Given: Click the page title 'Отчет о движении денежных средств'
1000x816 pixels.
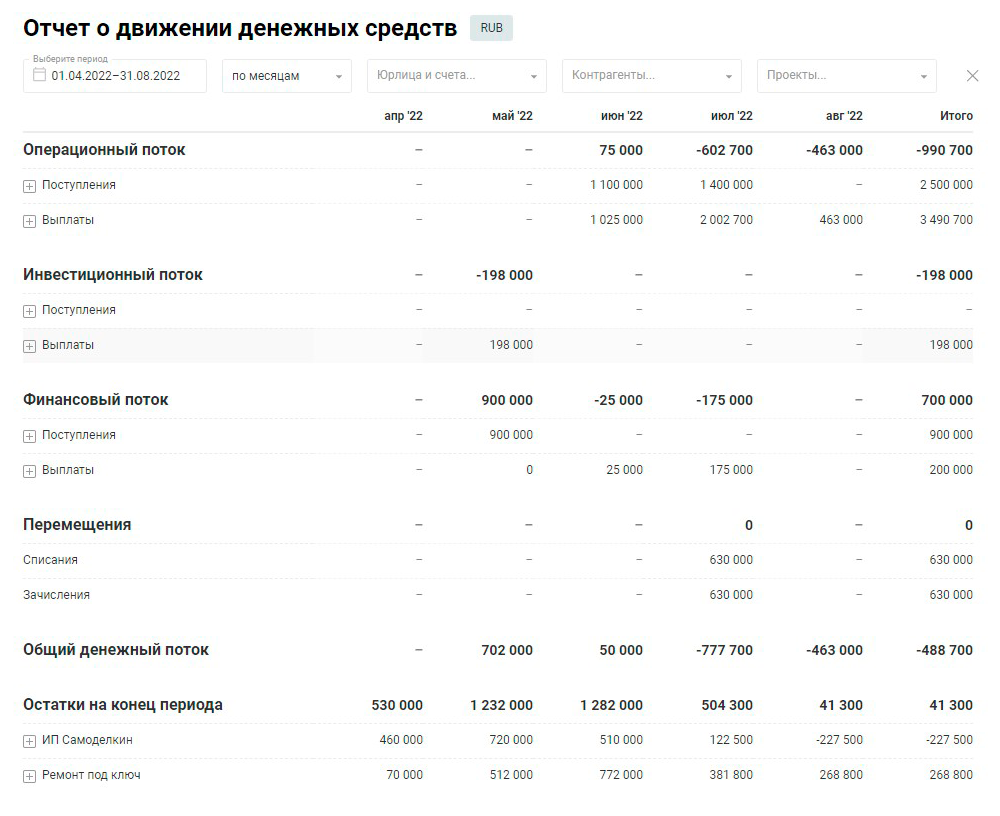Looking at the screenshot, I should (x=240, y=29).
